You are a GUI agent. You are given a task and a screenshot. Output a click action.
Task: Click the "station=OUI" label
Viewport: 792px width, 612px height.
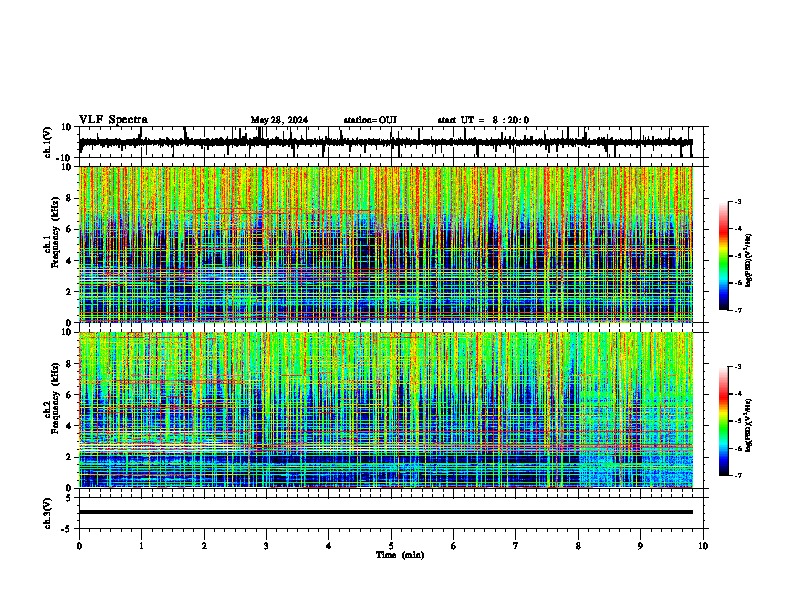[370, 120]
